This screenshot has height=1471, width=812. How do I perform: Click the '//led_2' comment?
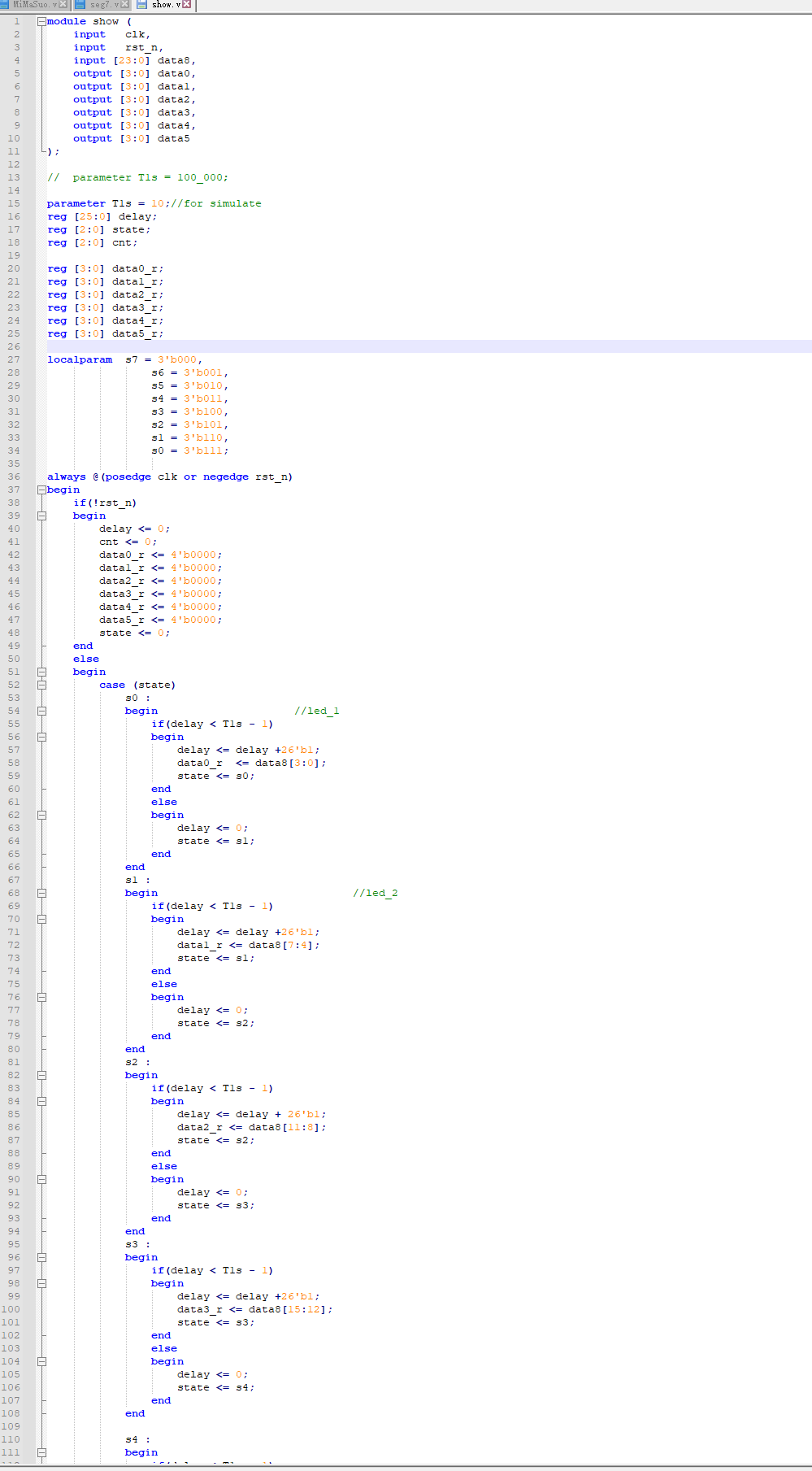(x=376, y=893)
